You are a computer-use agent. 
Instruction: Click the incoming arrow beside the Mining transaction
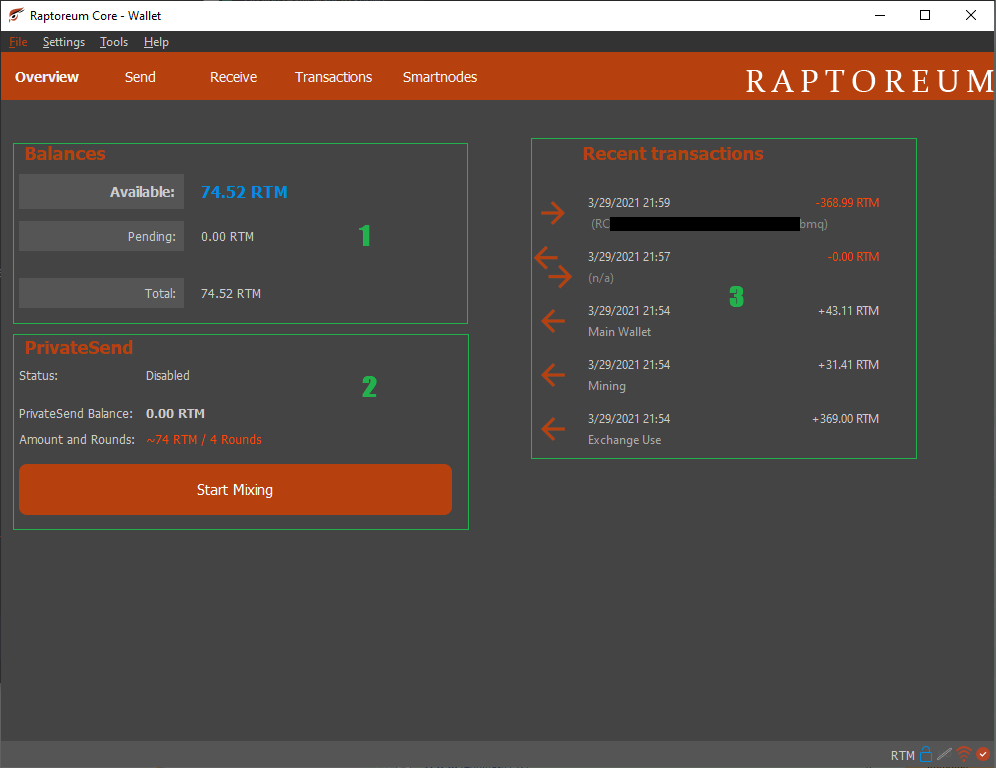coord(553,375)
